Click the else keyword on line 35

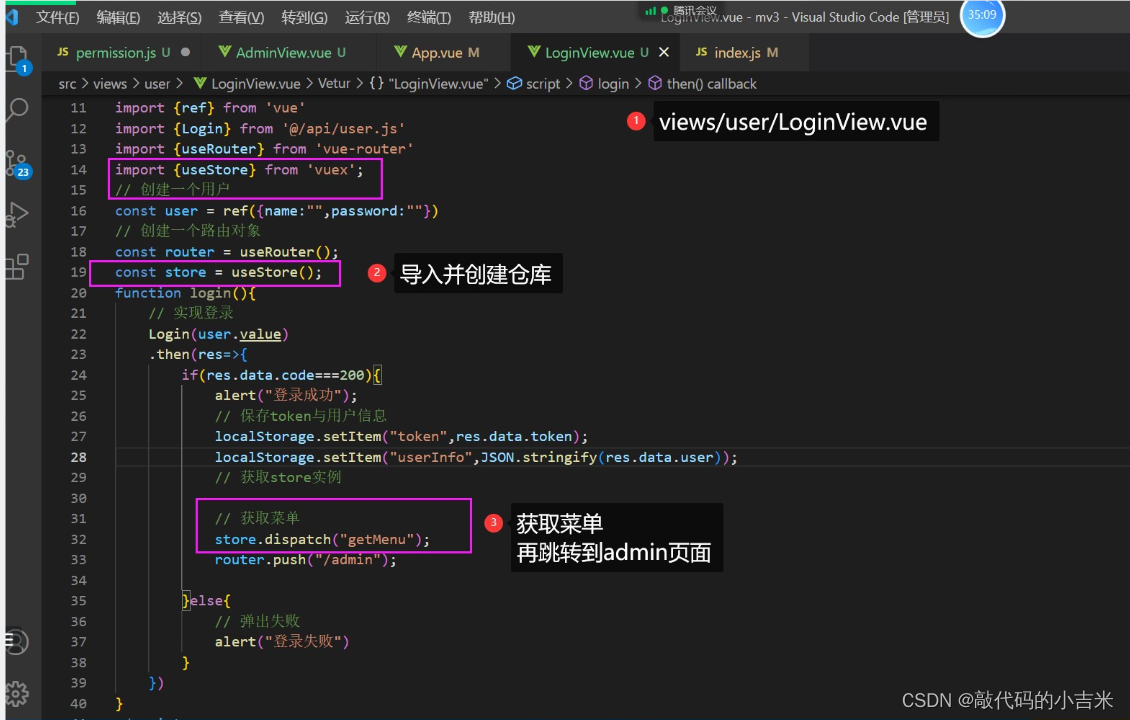(207, 601)
